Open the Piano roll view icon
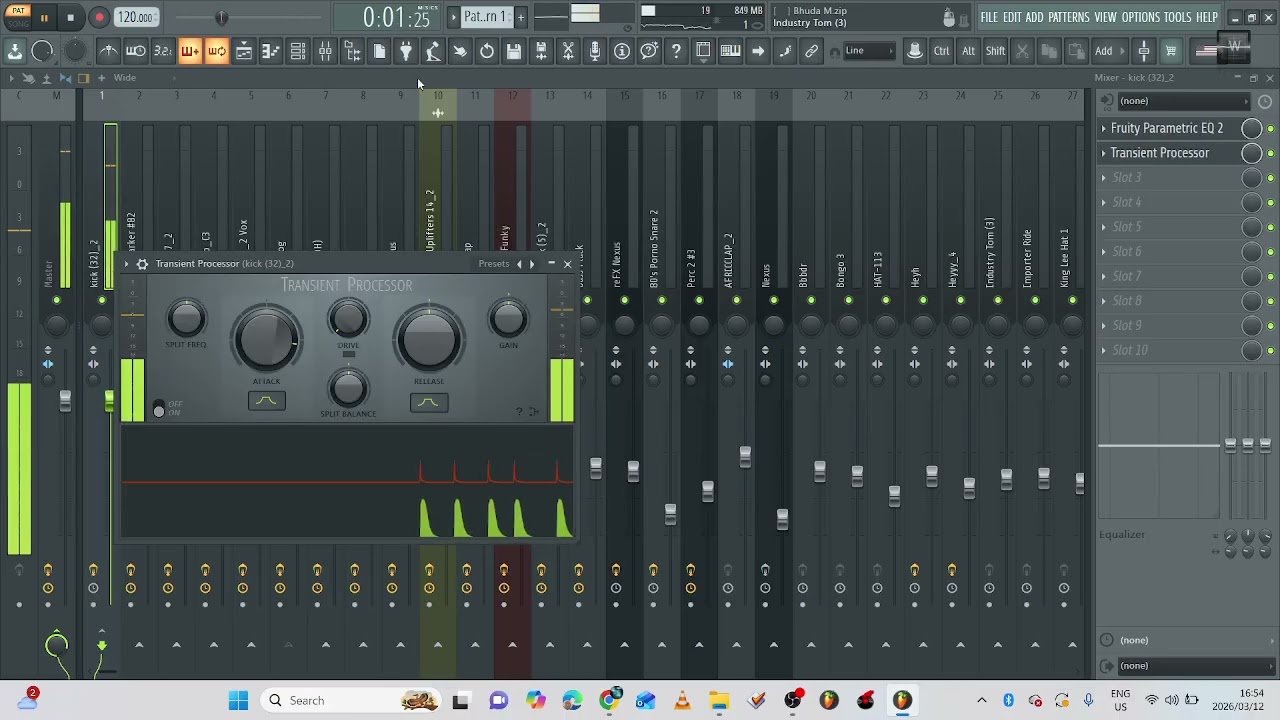1280x720 pixels. pos(271,51)
